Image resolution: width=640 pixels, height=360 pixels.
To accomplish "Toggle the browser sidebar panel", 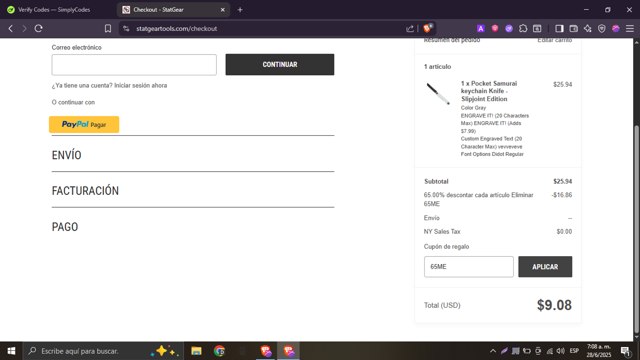I will 559,29.
